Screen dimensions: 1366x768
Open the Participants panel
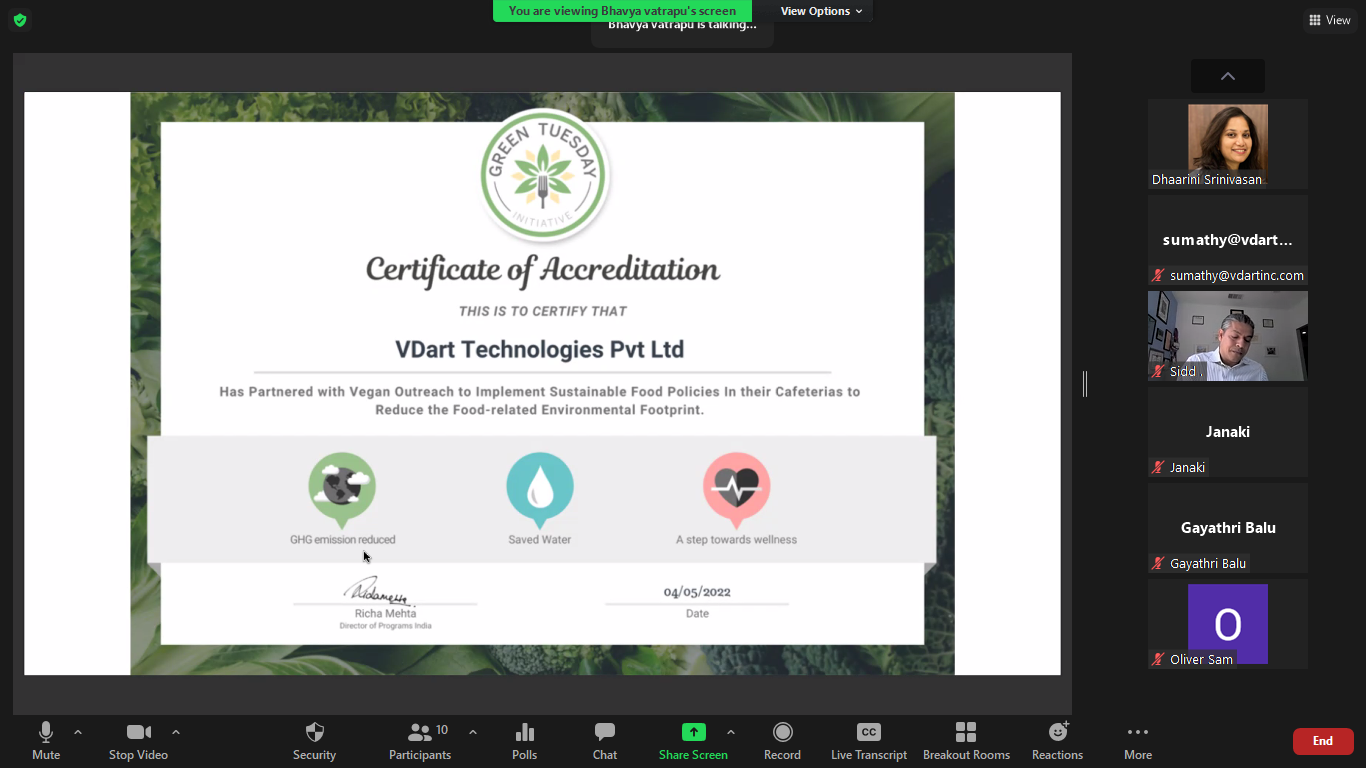tap(420, 741)
